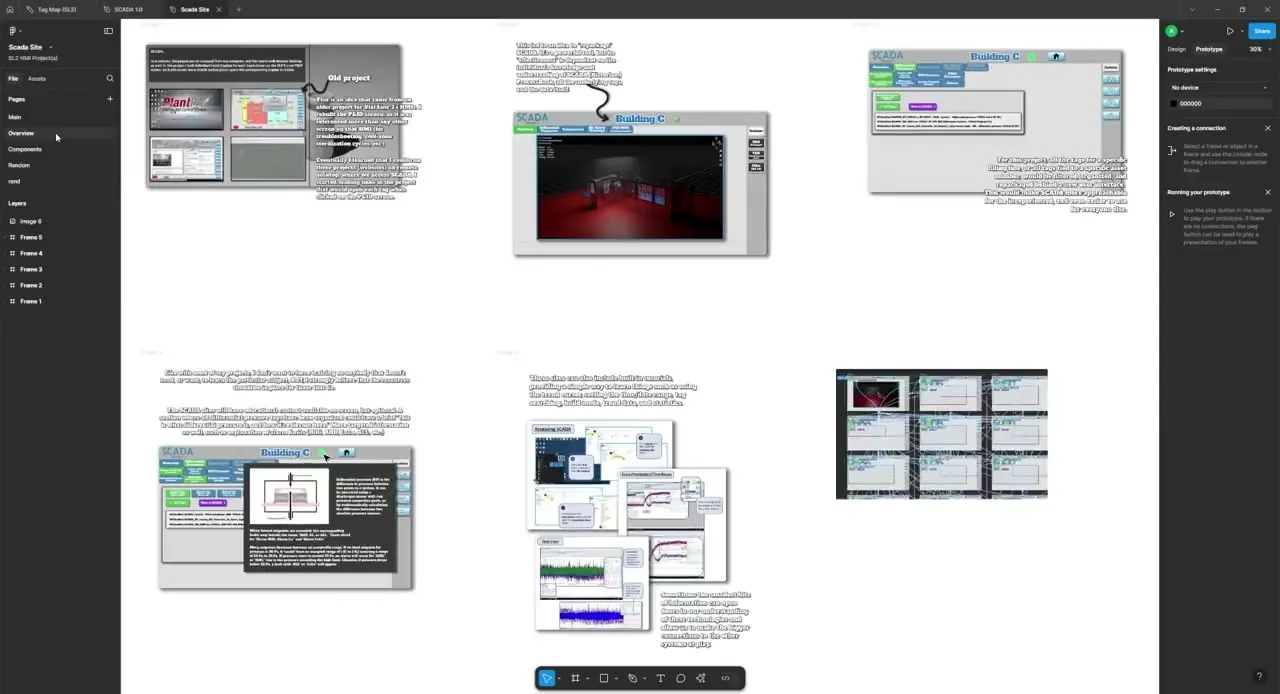Image resolution: width=1280 pixels, height=694 pixels.
Task: Switch to the File tab
Action: tap(13, 78)
